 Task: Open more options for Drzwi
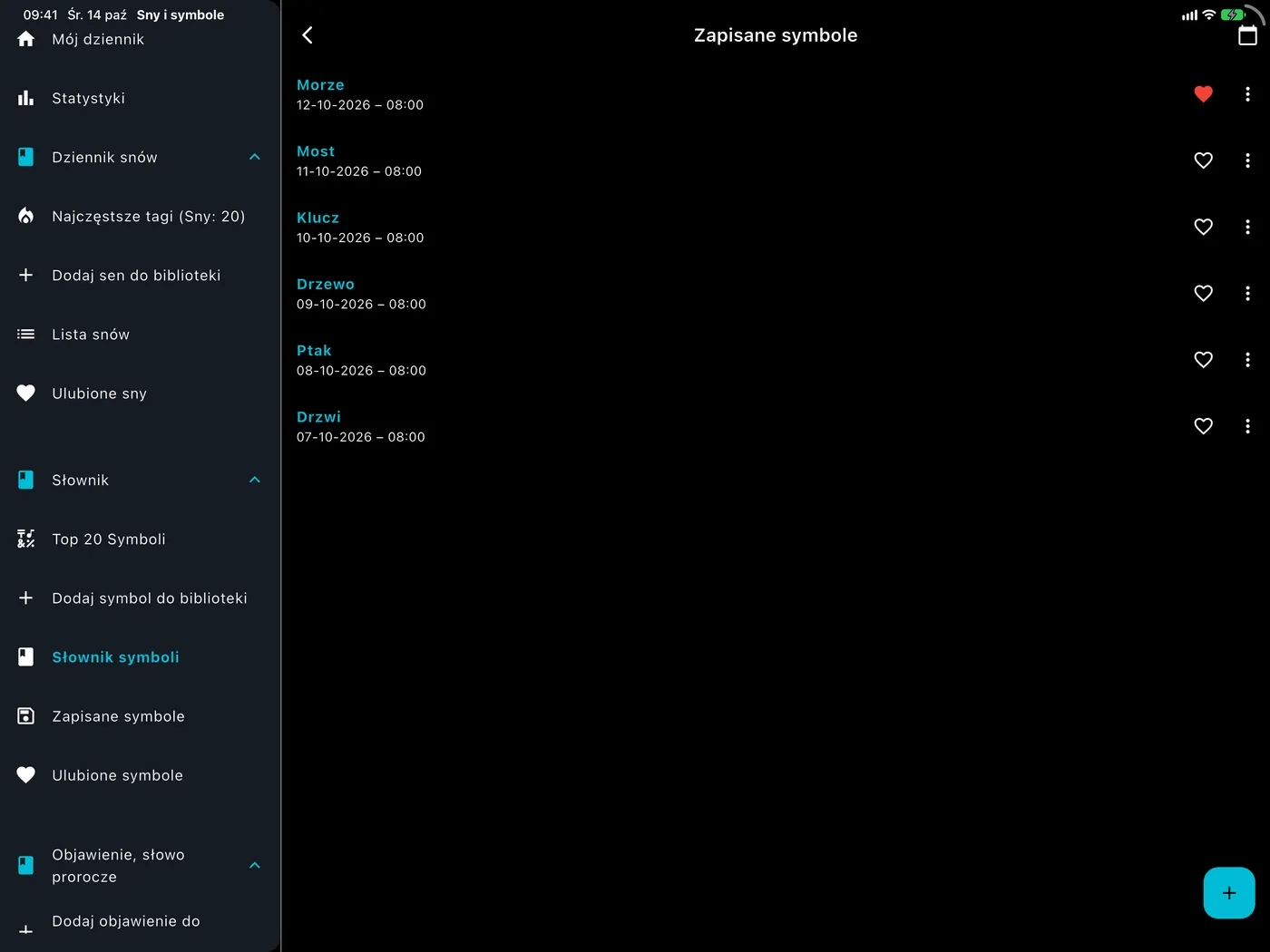pos(1247,426)
